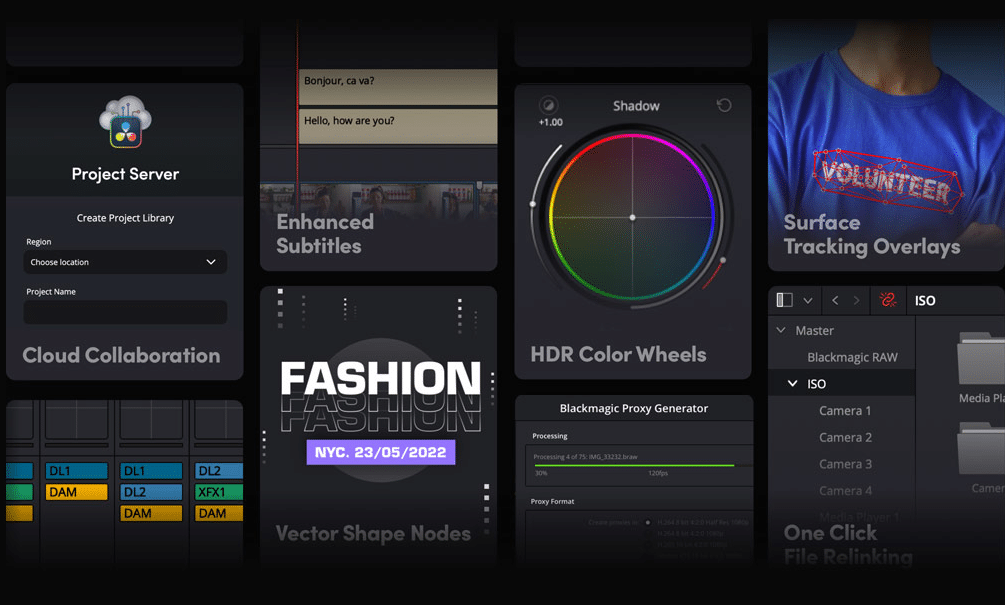Image resolution: width=1005 pixels, height=605 pixels.
Task: Toggle the bin list sidebar panel icon
Action: coord(785,300)
